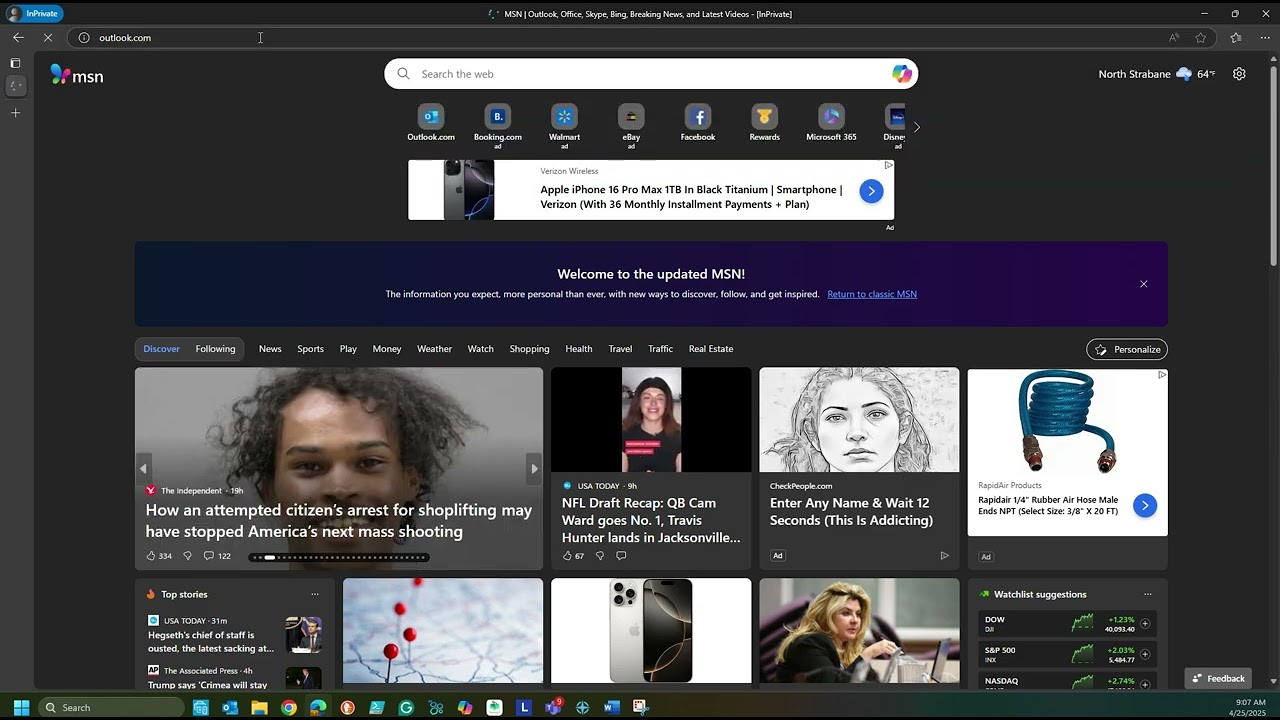Open File Explorer from the taskbar

pyautogui.click(x=259, y=707)
